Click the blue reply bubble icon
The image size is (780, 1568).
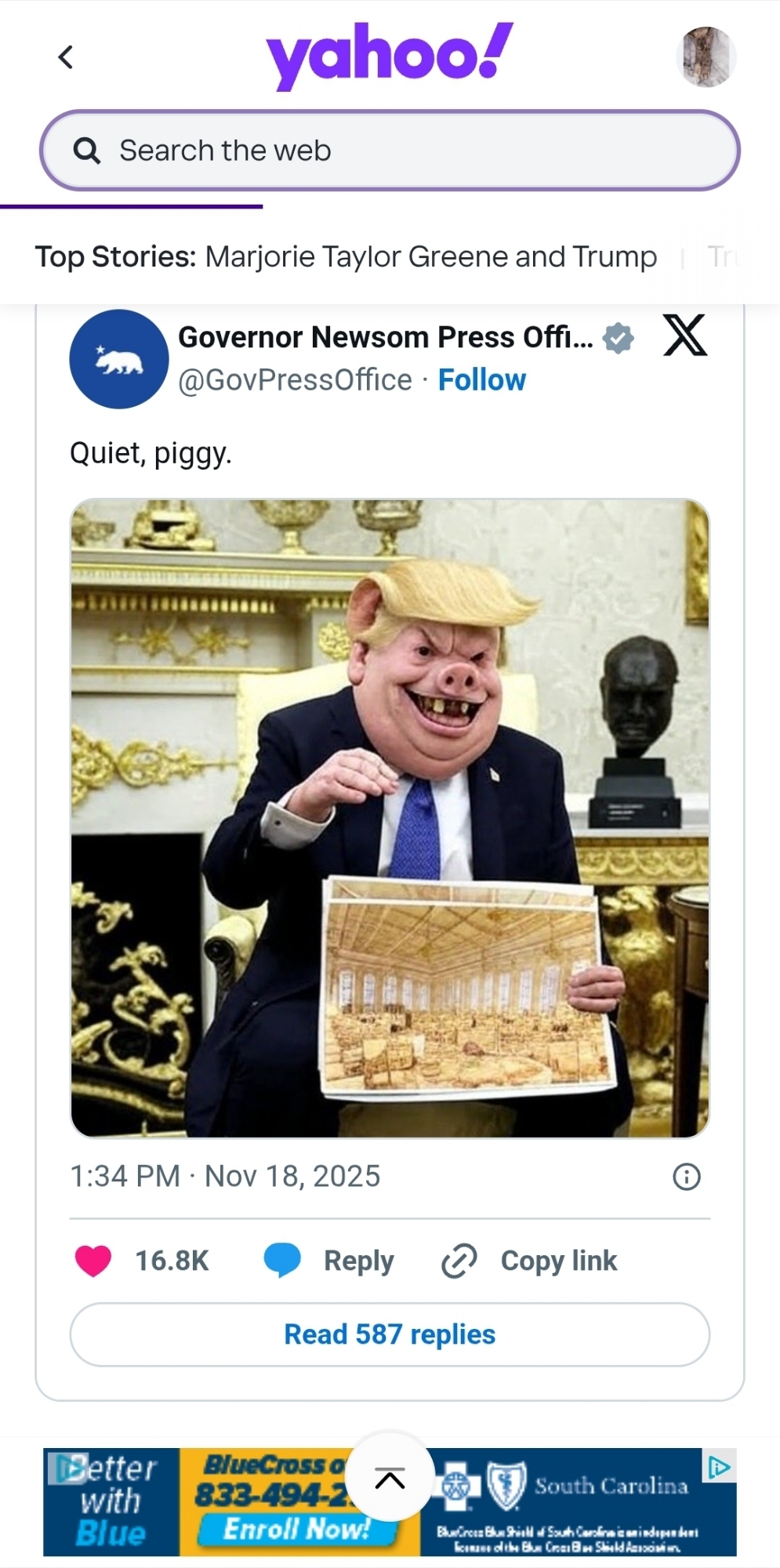(282, 1261)
